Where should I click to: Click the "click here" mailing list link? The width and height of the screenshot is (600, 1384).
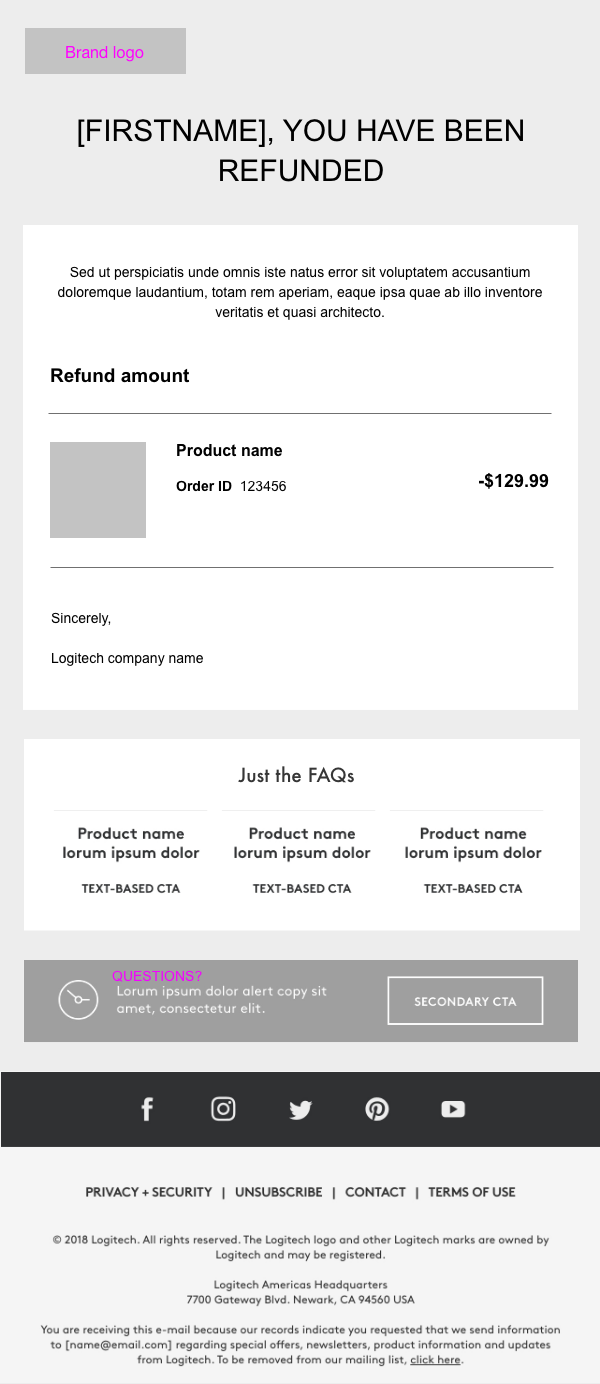click(x=435, y=1360)
